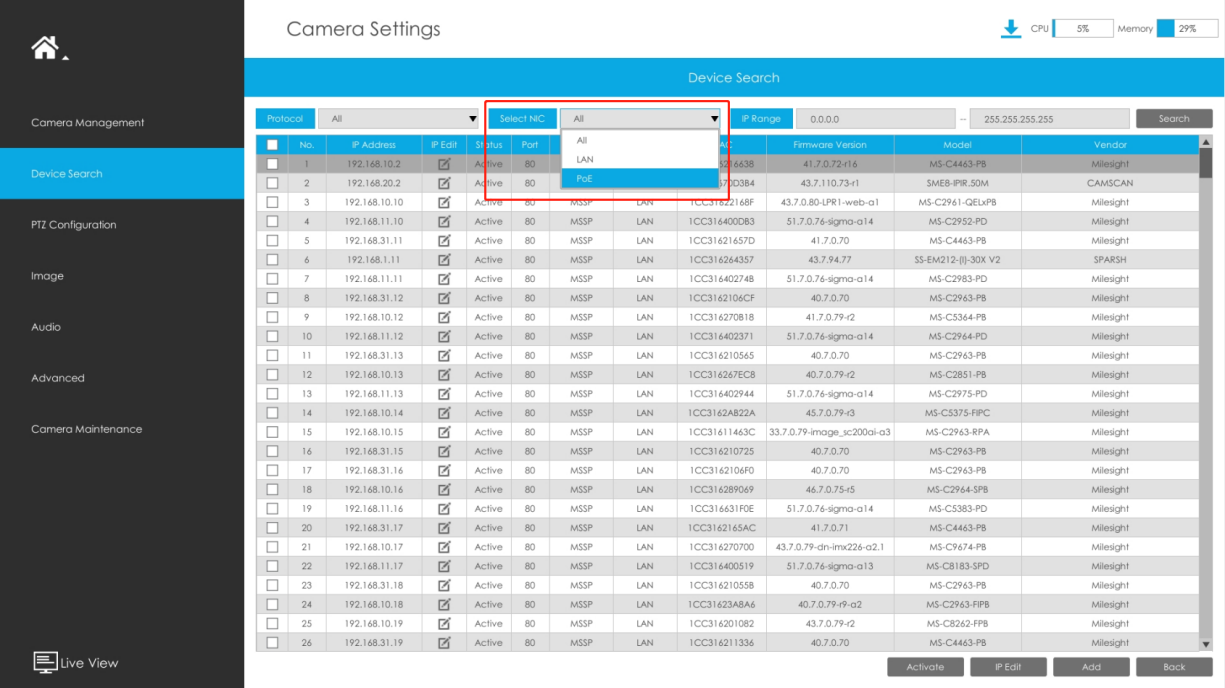The width and height of the screenshot is (1225, 688).
Task: Click the IP edit icon for 192.168.10.19
Action: click(444, 624)
